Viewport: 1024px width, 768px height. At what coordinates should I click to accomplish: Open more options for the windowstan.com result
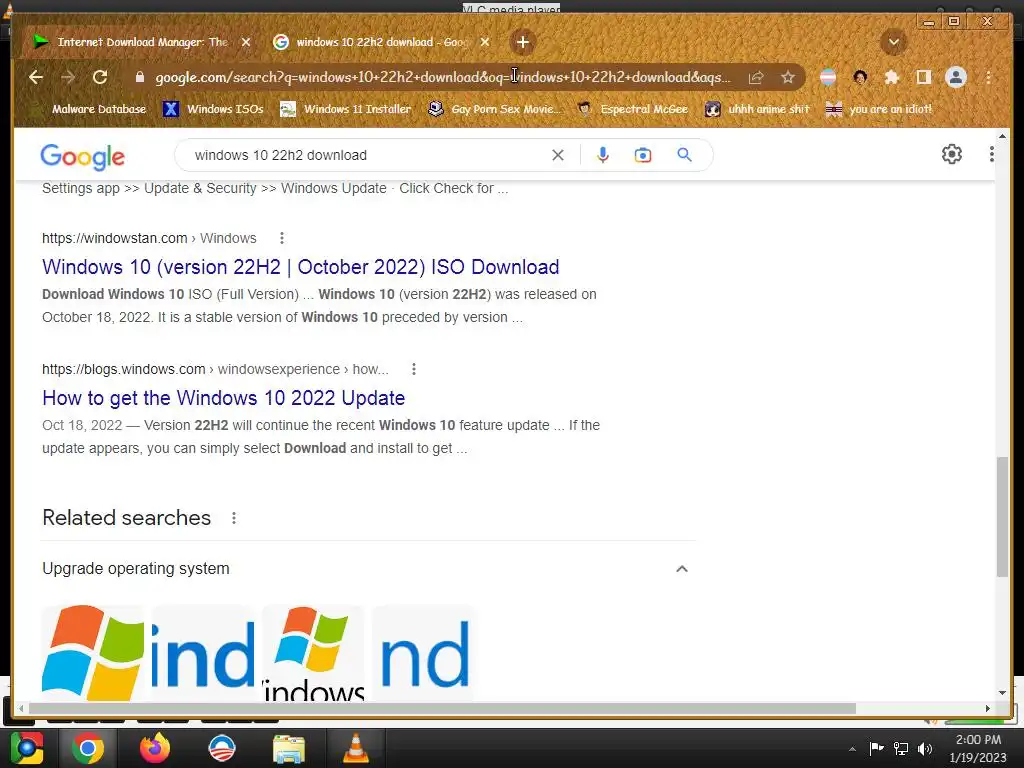click(x=281, y=238)
